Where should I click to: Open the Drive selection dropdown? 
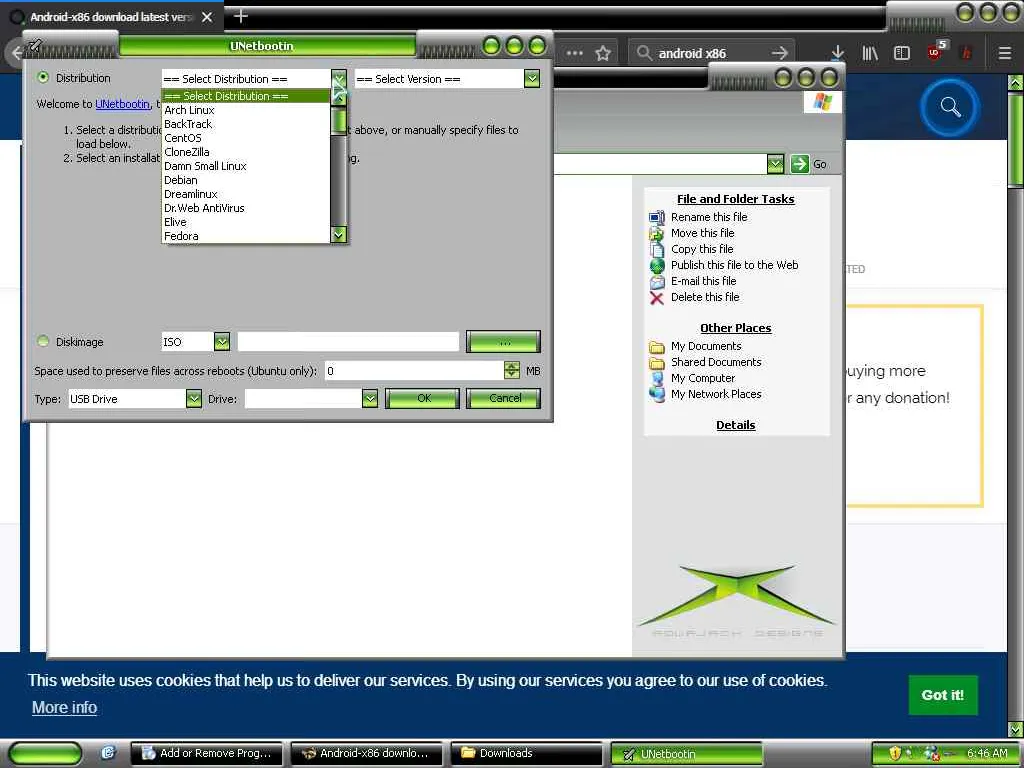[370, 398]
